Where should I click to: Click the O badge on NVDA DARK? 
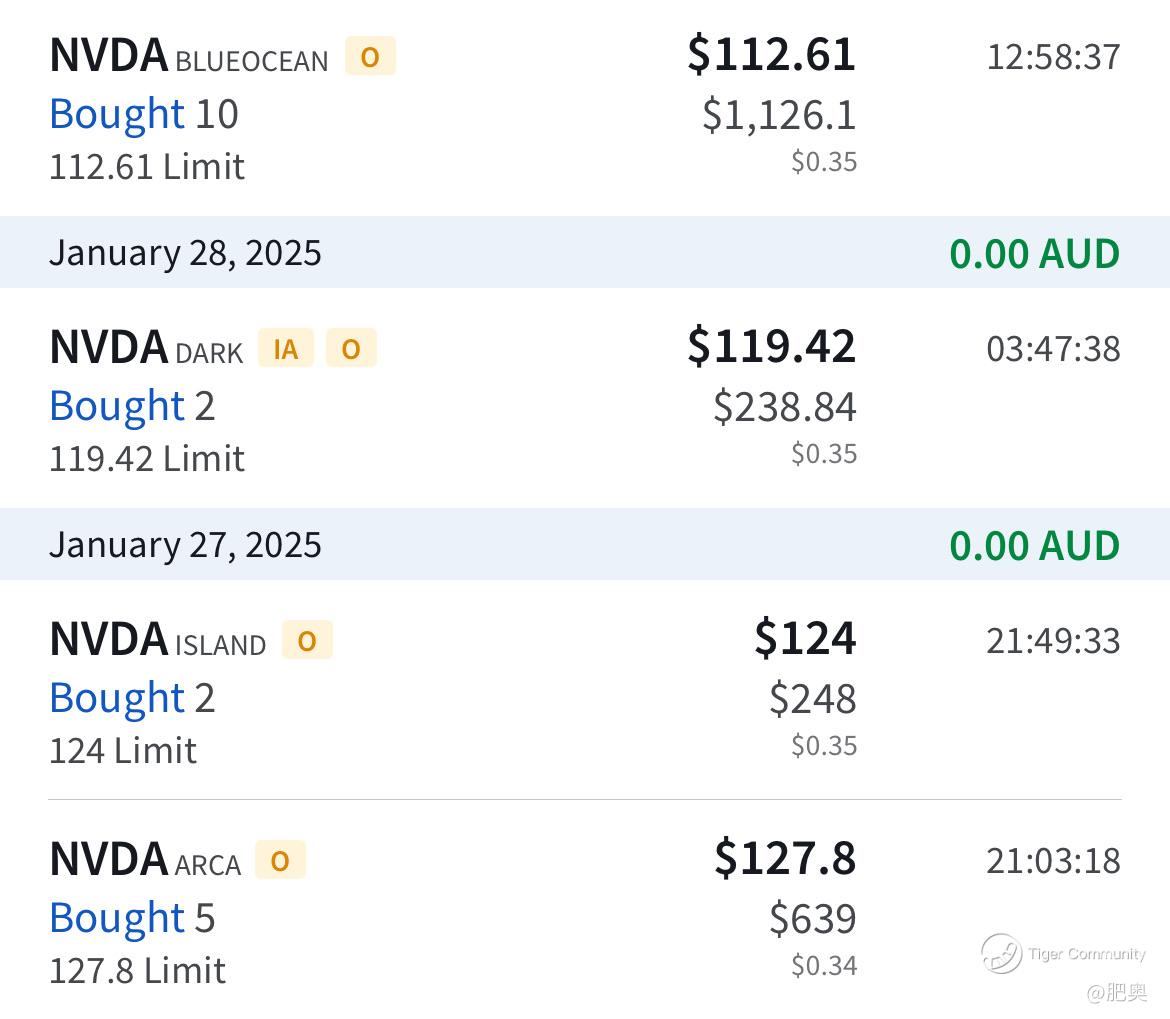click(351, 349)
